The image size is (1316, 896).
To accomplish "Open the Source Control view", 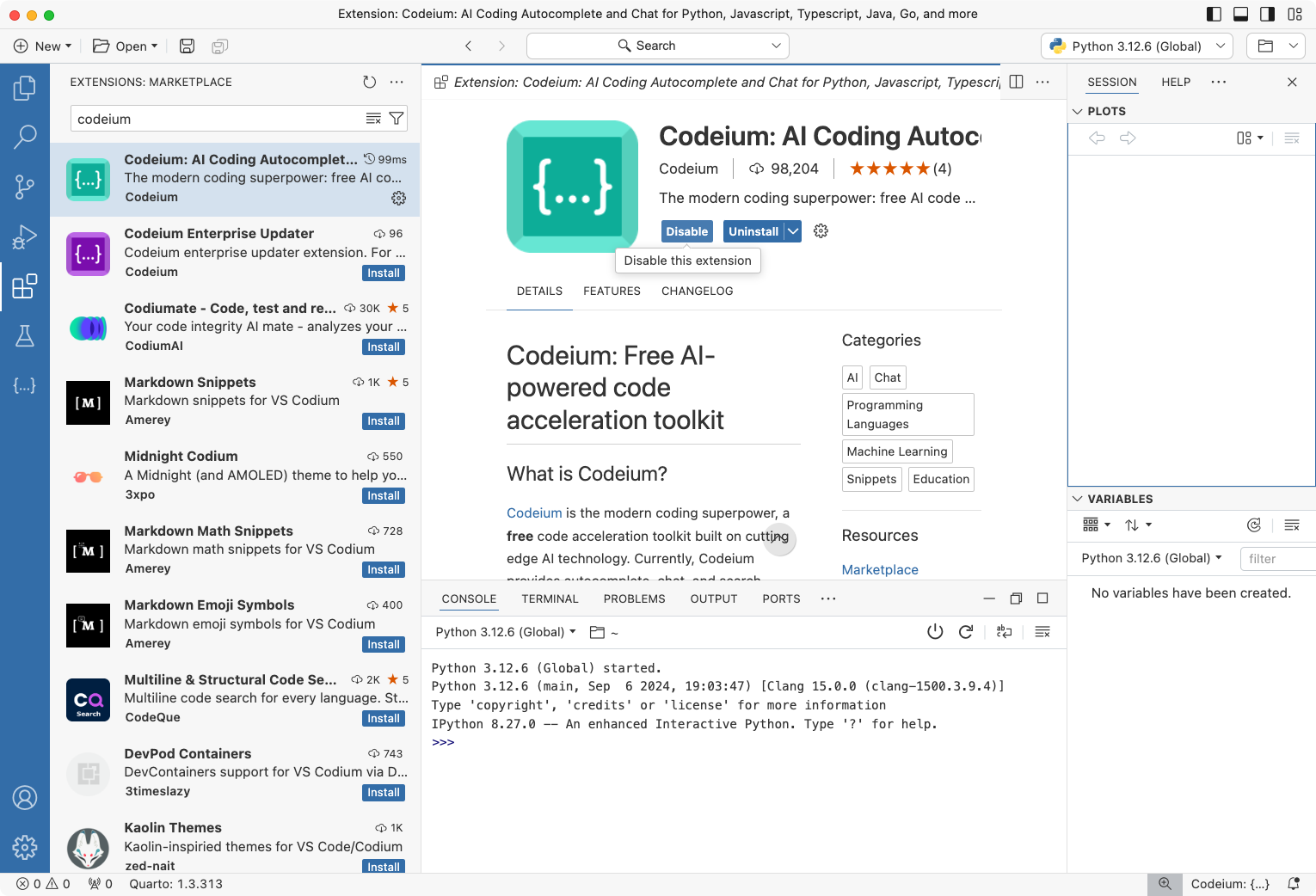I will pyautogui.click(x=25, y=187).
